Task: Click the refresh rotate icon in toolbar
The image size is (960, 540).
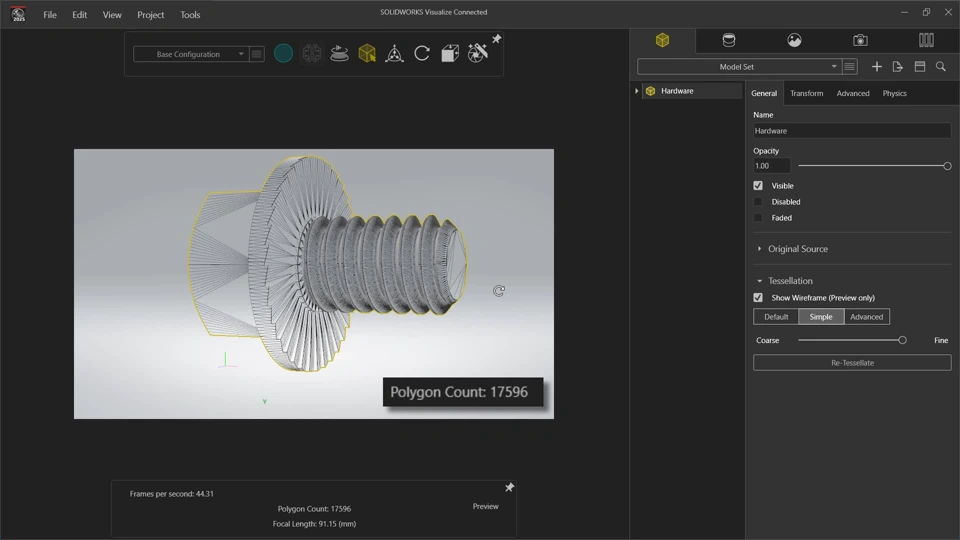Action: (422, 54)
